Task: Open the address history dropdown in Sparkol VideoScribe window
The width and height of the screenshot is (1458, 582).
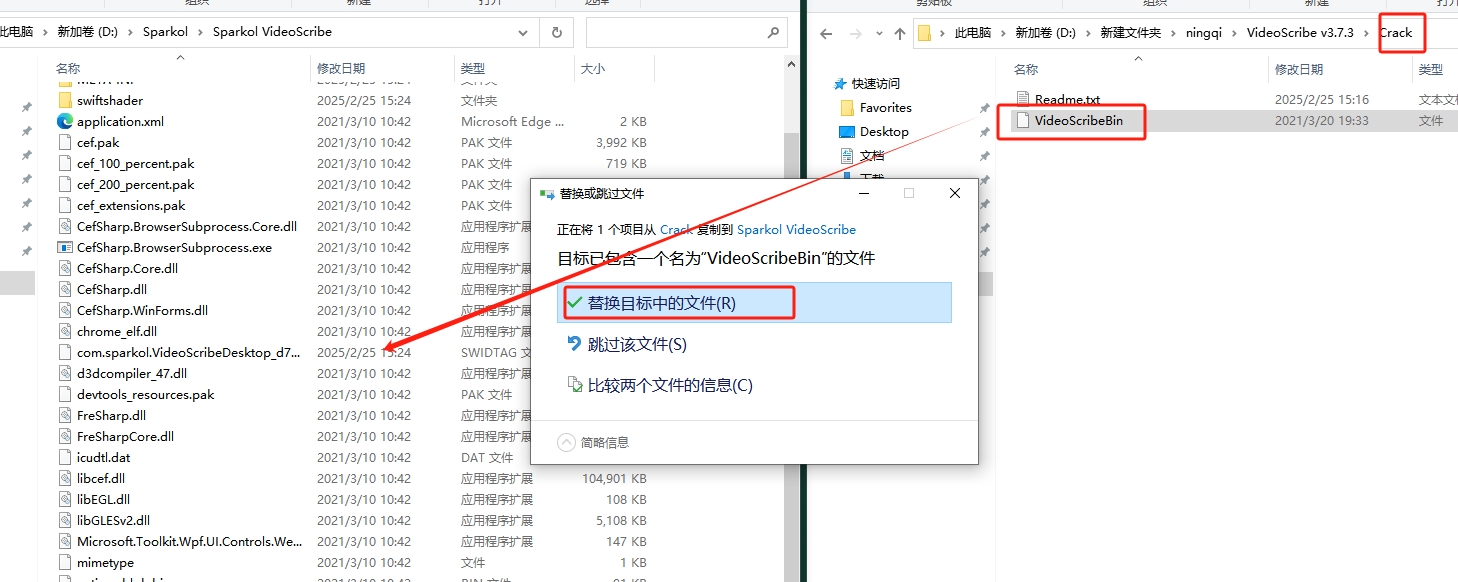Action: coord(524,32)
